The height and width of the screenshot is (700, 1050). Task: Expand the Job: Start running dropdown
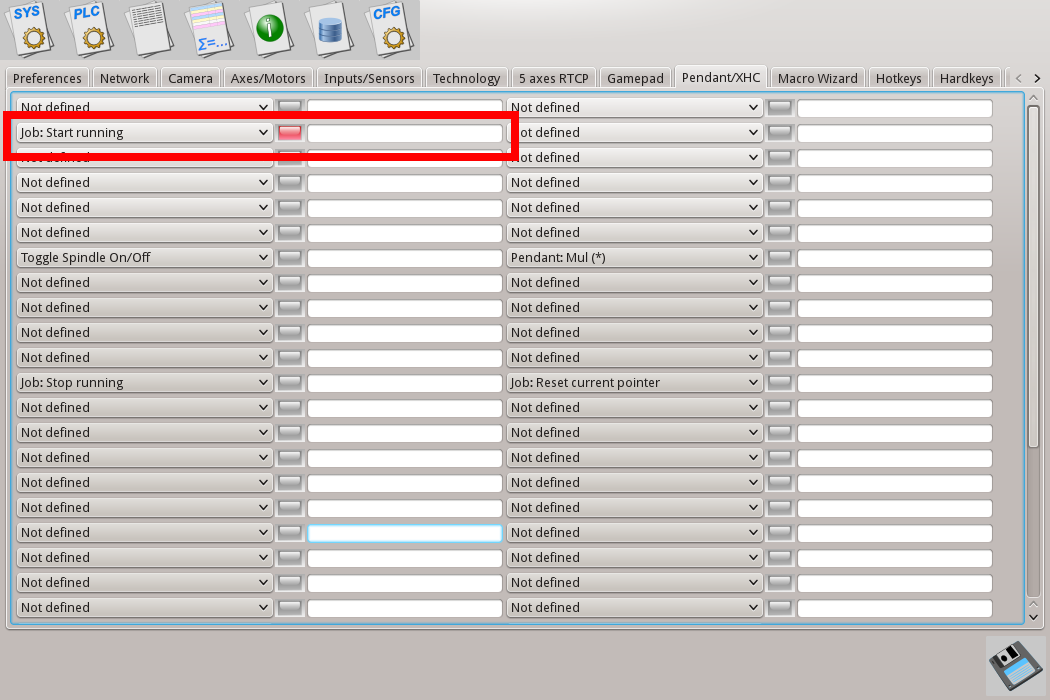144,132
